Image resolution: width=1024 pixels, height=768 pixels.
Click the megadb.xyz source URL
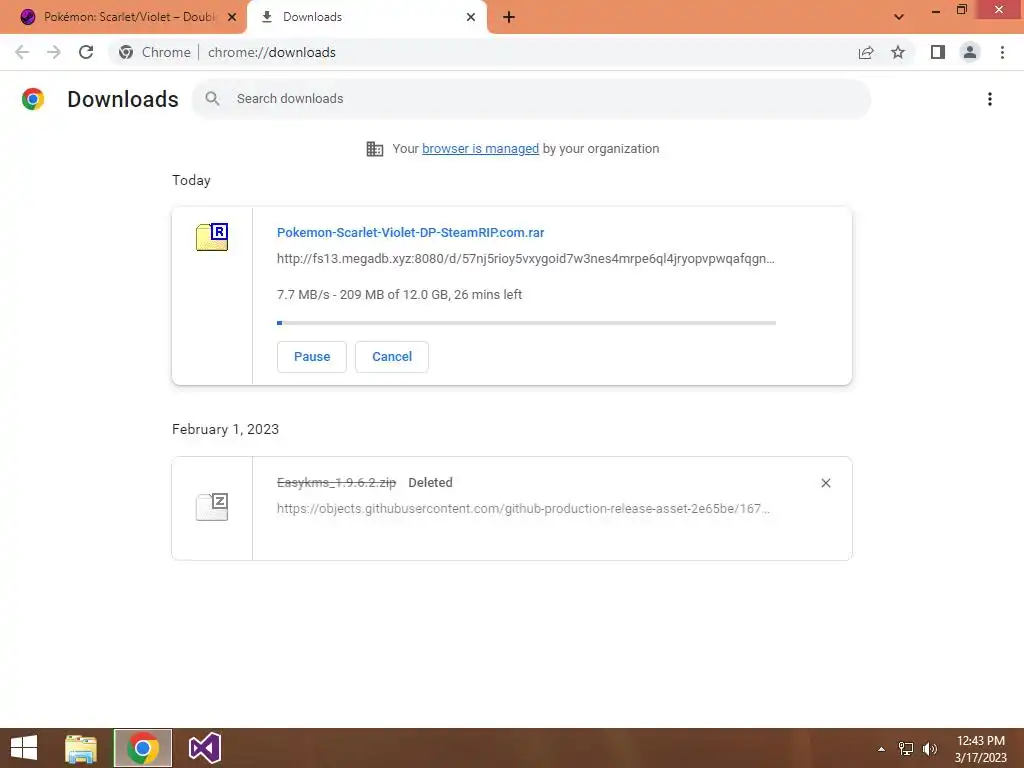(526, 259)
